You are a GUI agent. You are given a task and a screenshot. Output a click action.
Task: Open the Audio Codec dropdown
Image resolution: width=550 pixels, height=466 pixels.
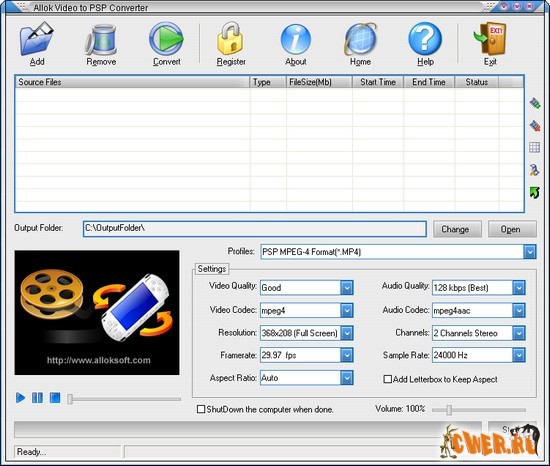[x=518, y=310]
